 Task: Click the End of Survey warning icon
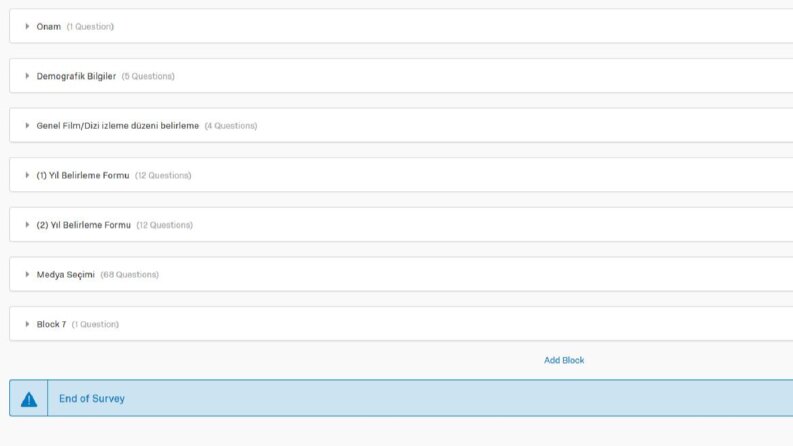[29, 399]
